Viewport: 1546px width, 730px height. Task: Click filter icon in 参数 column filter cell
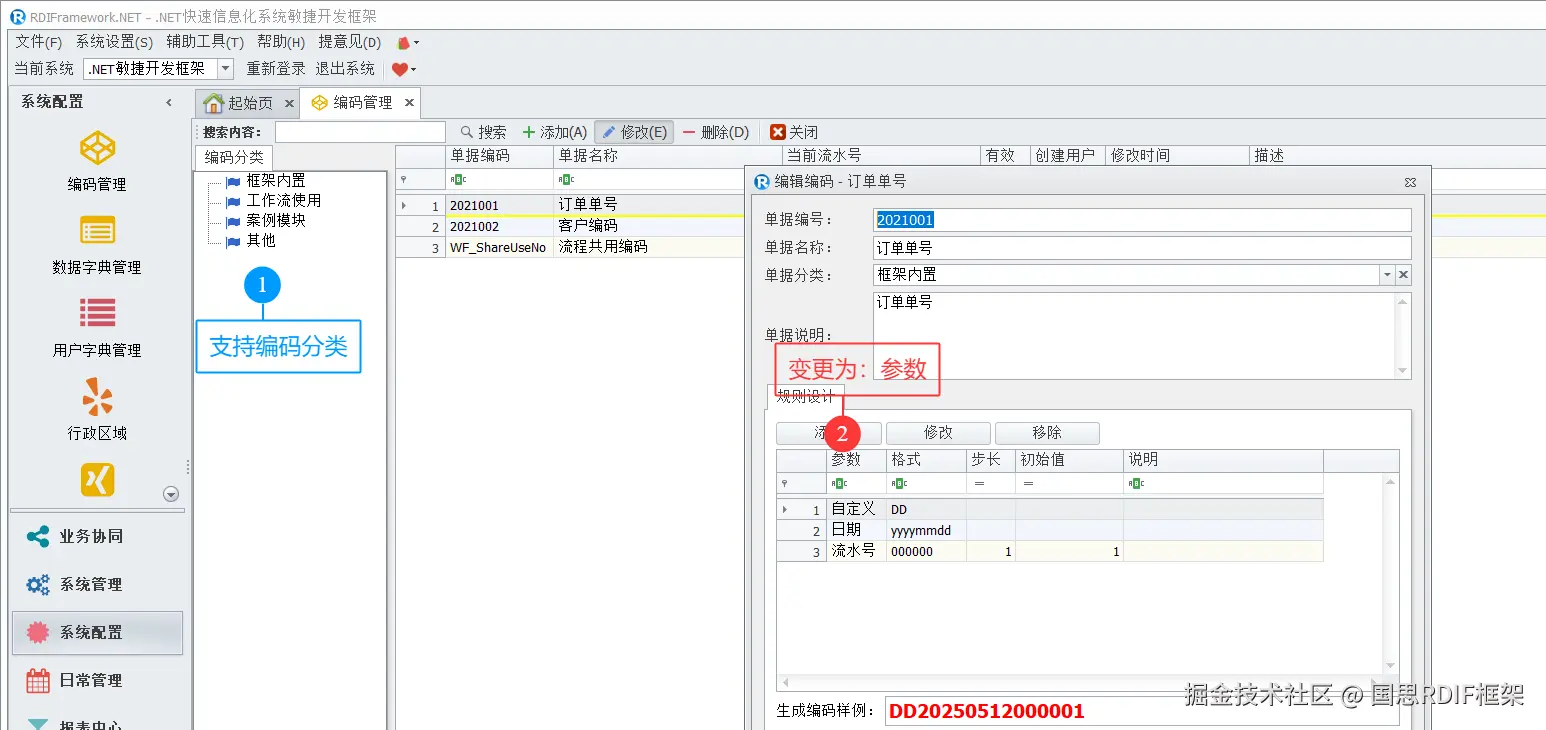839,483
